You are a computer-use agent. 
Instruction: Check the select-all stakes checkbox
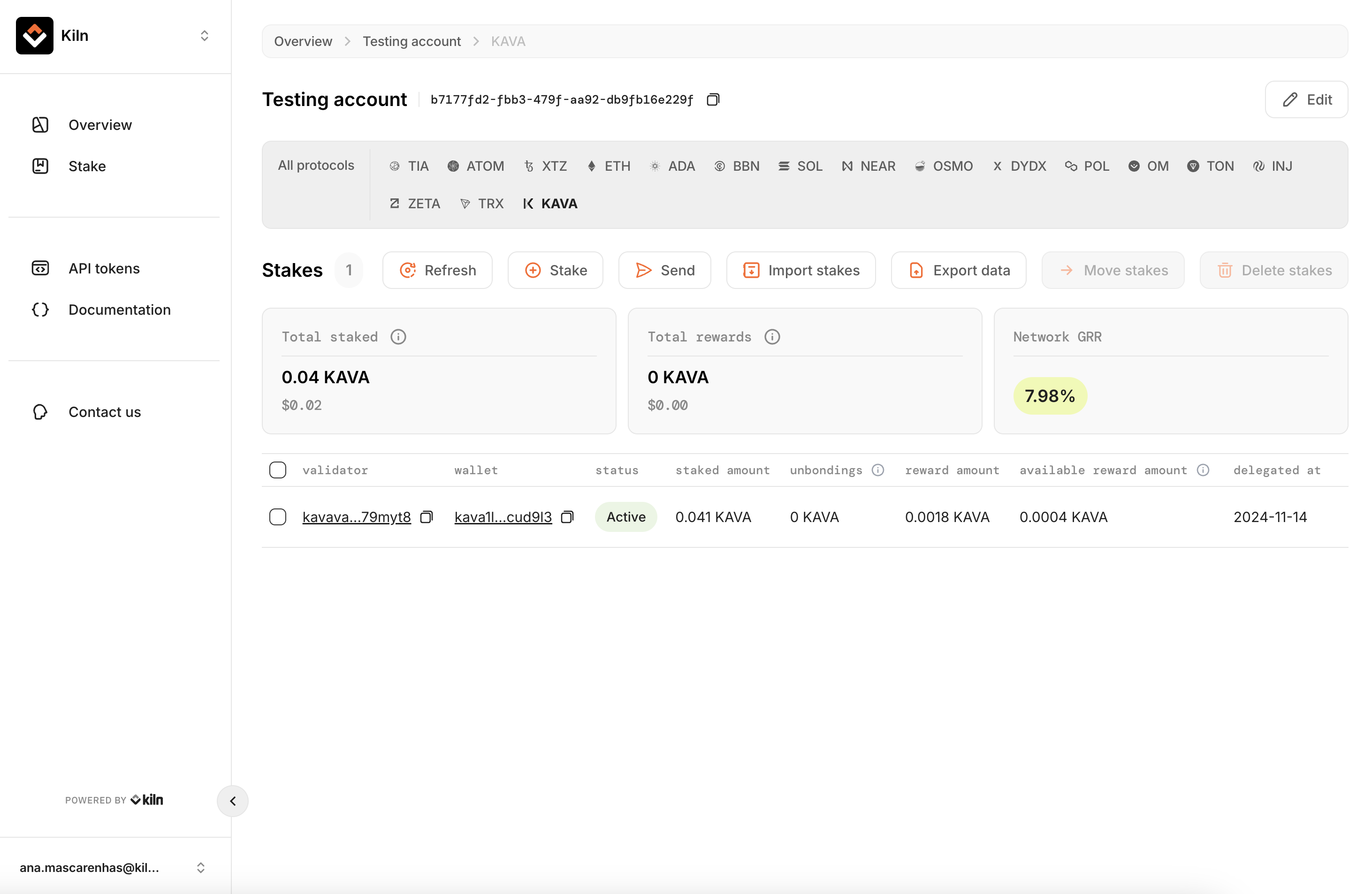point(278,470)
